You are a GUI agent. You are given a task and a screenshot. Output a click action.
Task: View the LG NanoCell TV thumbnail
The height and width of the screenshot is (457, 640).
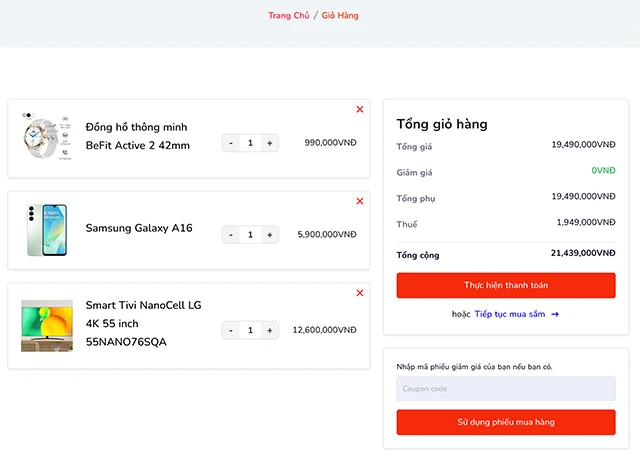[x=46, y=325]
